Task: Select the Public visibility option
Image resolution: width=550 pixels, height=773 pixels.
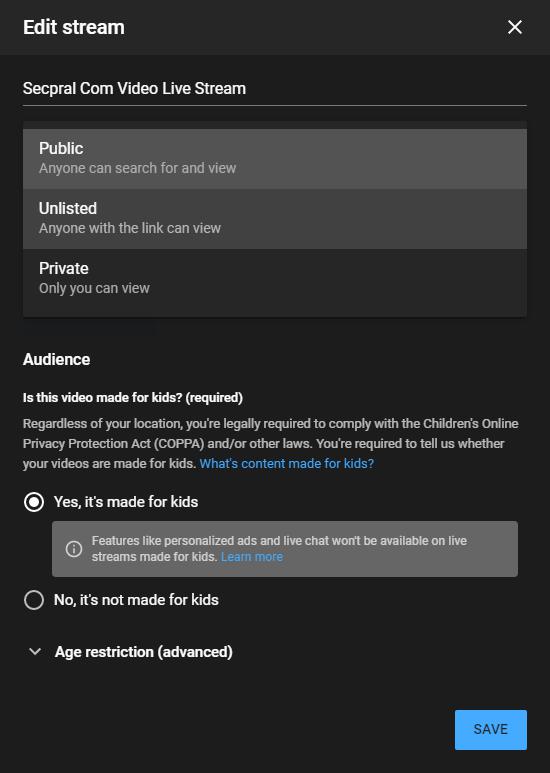Action: [275, 159]
